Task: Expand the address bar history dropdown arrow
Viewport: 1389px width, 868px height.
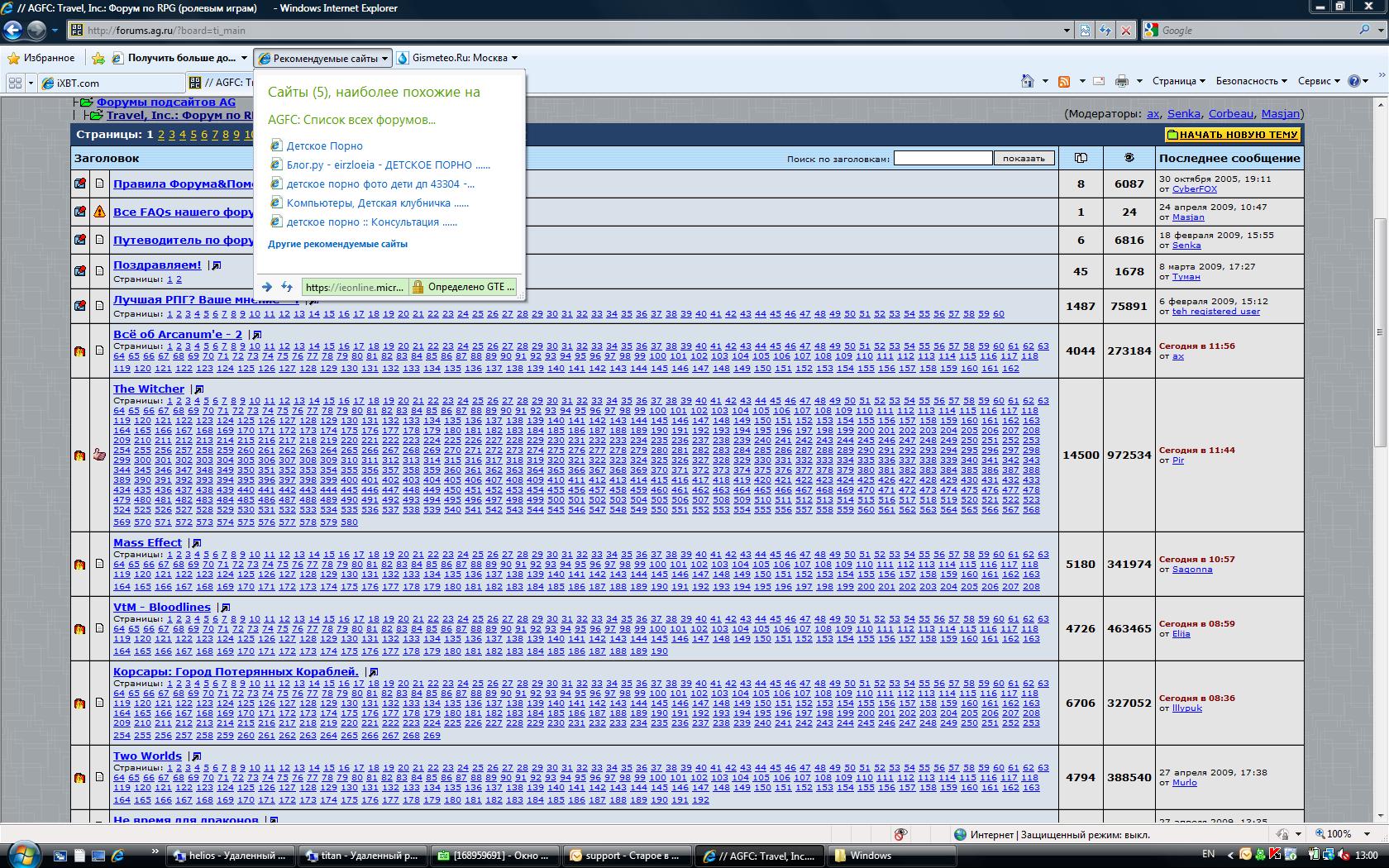Action: (1067, 31)
